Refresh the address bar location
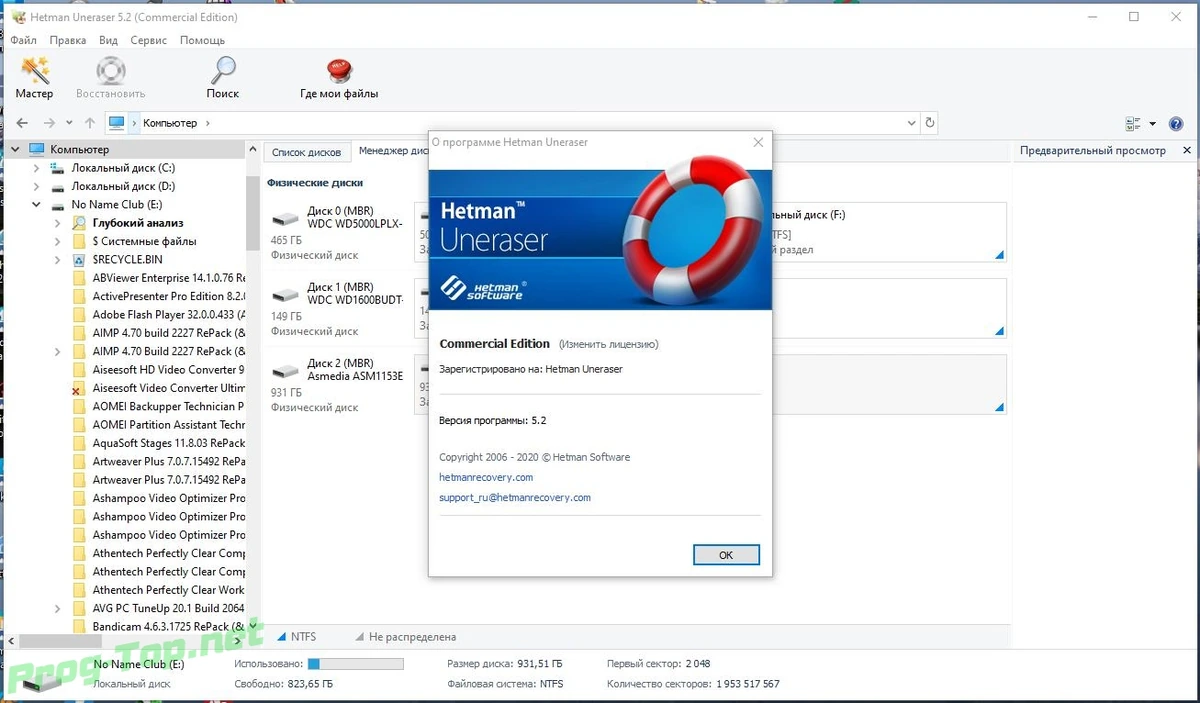Viewport: 1200px width, 703px height. click(930, 123)
